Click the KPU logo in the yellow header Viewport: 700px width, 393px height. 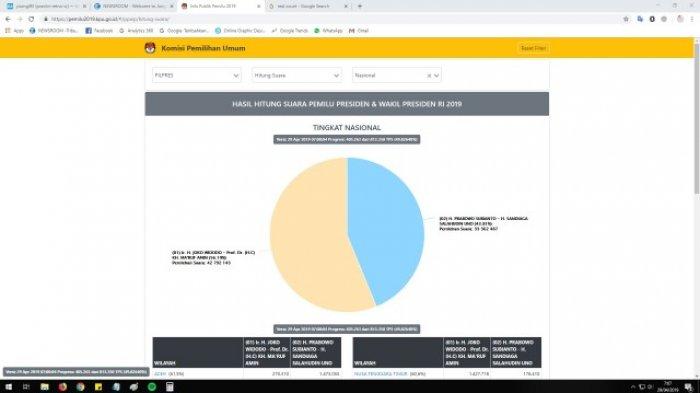150,48
